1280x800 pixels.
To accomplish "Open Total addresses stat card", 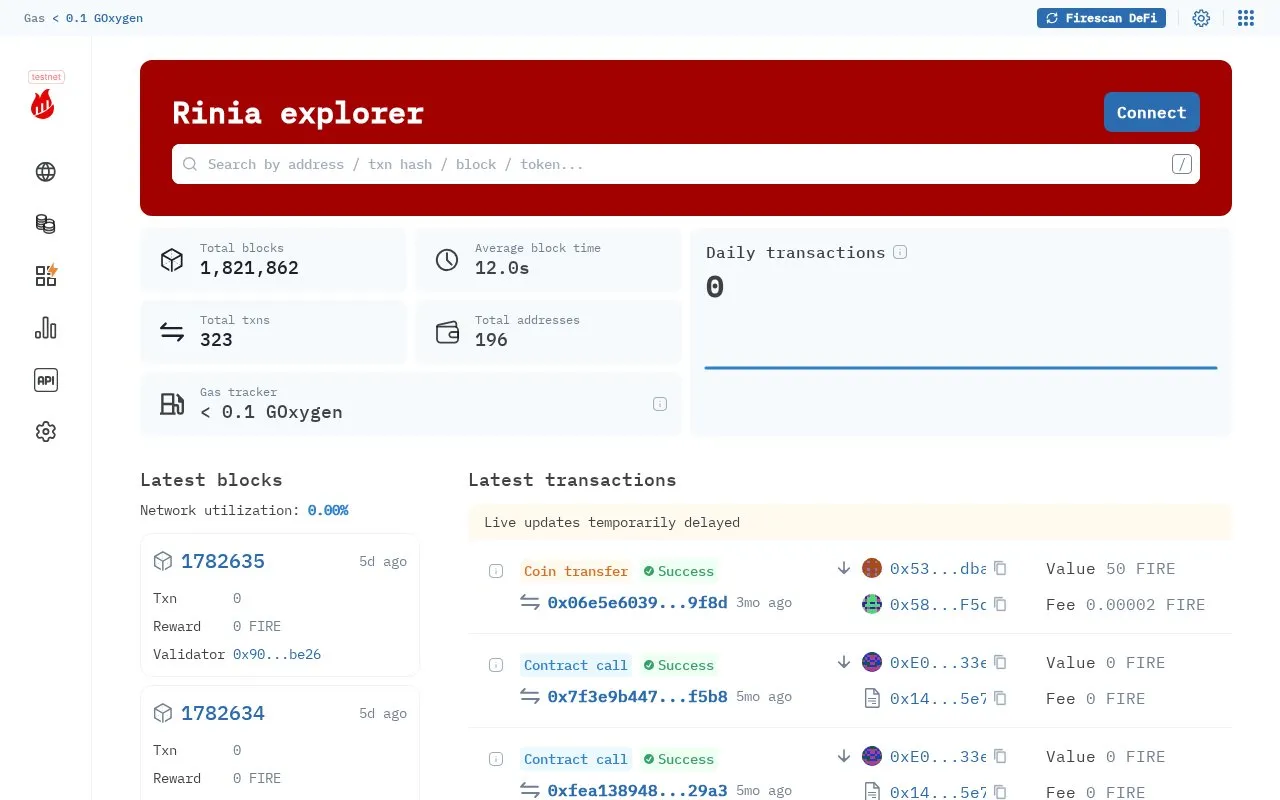I will pyautogui.click(x=548, y=332).
